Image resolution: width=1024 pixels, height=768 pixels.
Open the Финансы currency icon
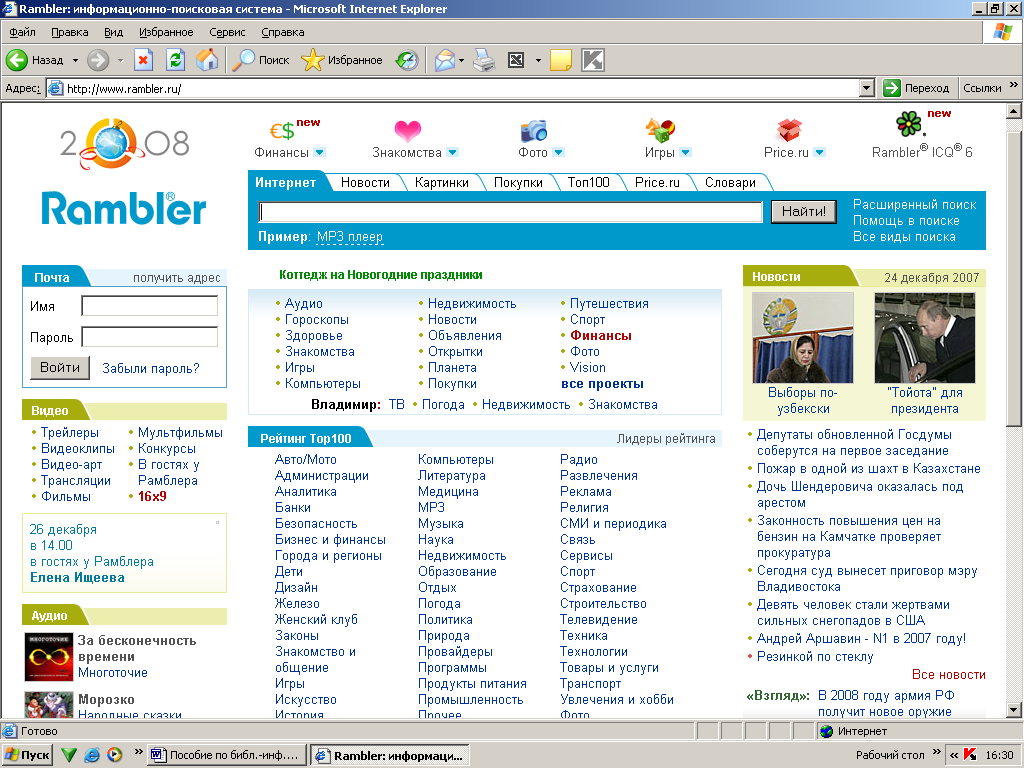coord(282,131)
